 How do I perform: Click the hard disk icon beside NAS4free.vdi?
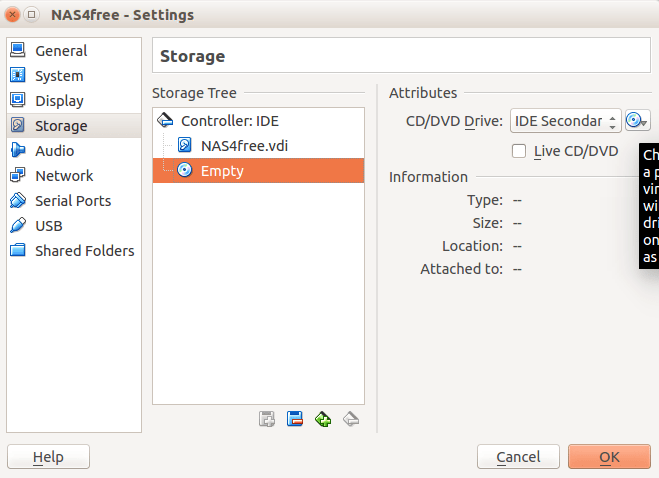[185, 145]
